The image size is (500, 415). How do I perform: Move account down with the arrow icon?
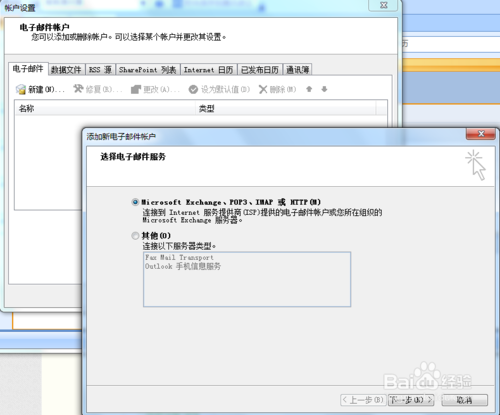324,89
